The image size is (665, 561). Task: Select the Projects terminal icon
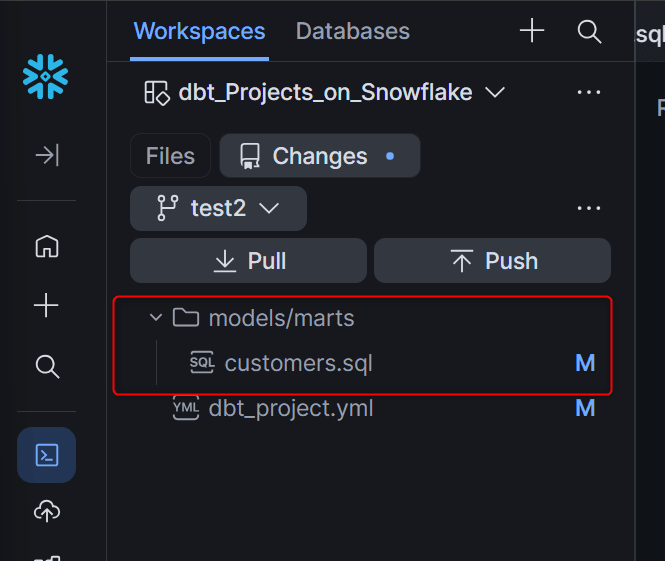pos(47,455)
